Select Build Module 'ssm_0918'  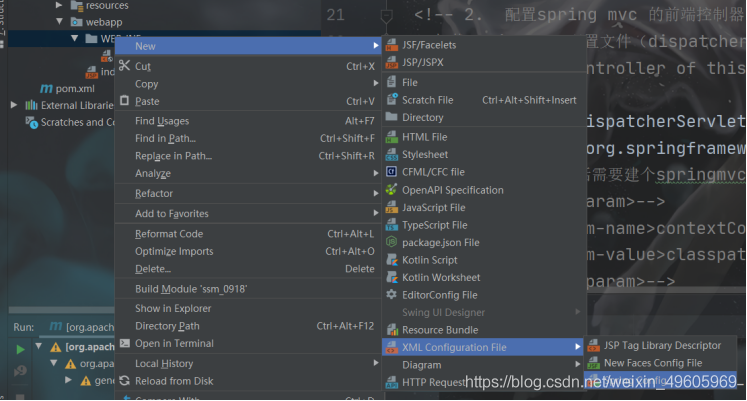pos(248,289)
